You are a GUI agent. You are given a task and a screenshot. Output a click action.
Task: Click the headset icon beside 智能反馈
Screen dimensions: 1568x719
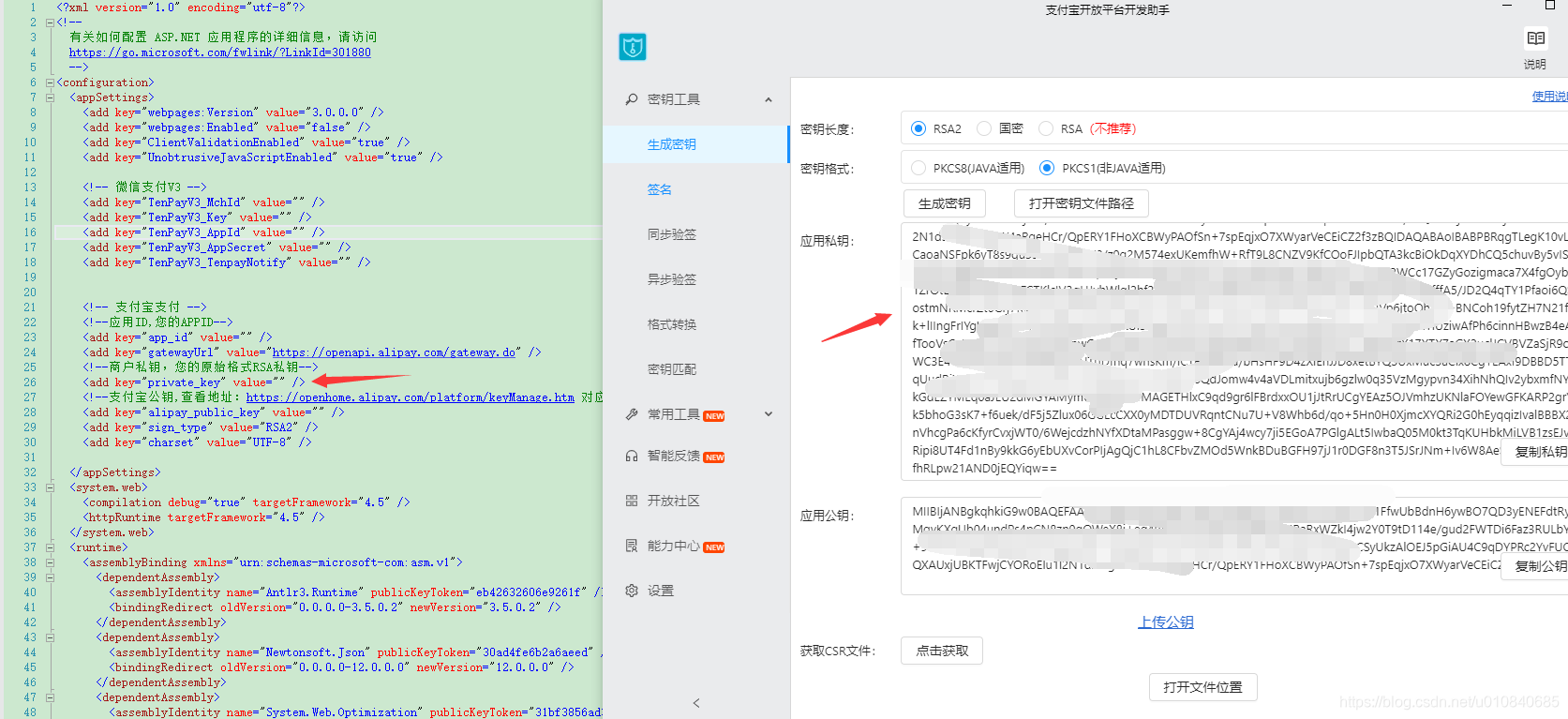[x=632, y=456]
